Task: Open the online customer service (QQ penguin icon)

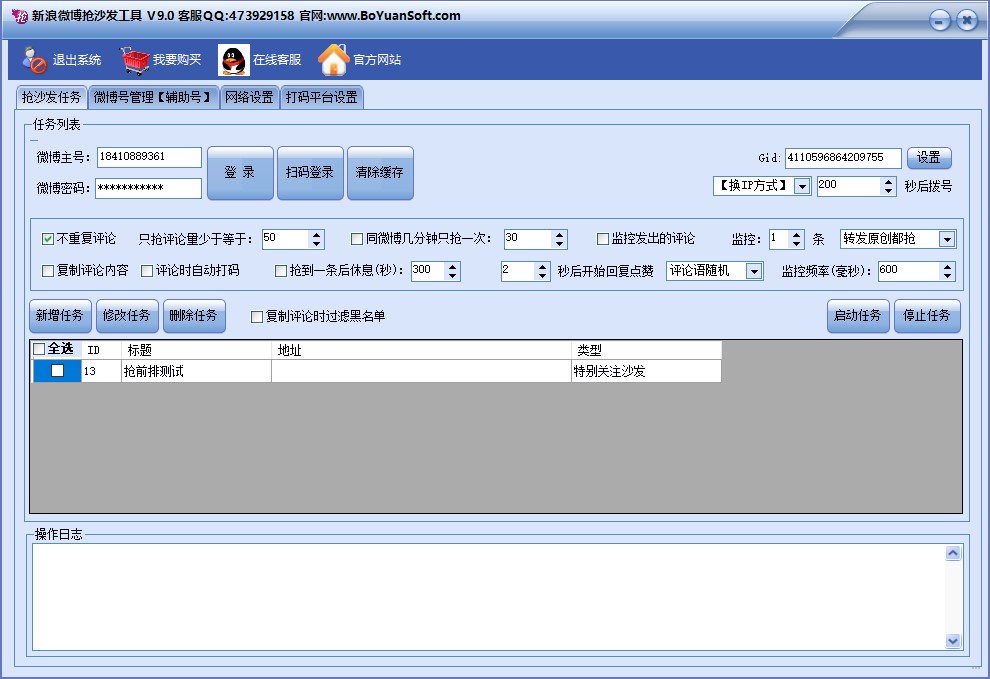Action: pos(232,59)
